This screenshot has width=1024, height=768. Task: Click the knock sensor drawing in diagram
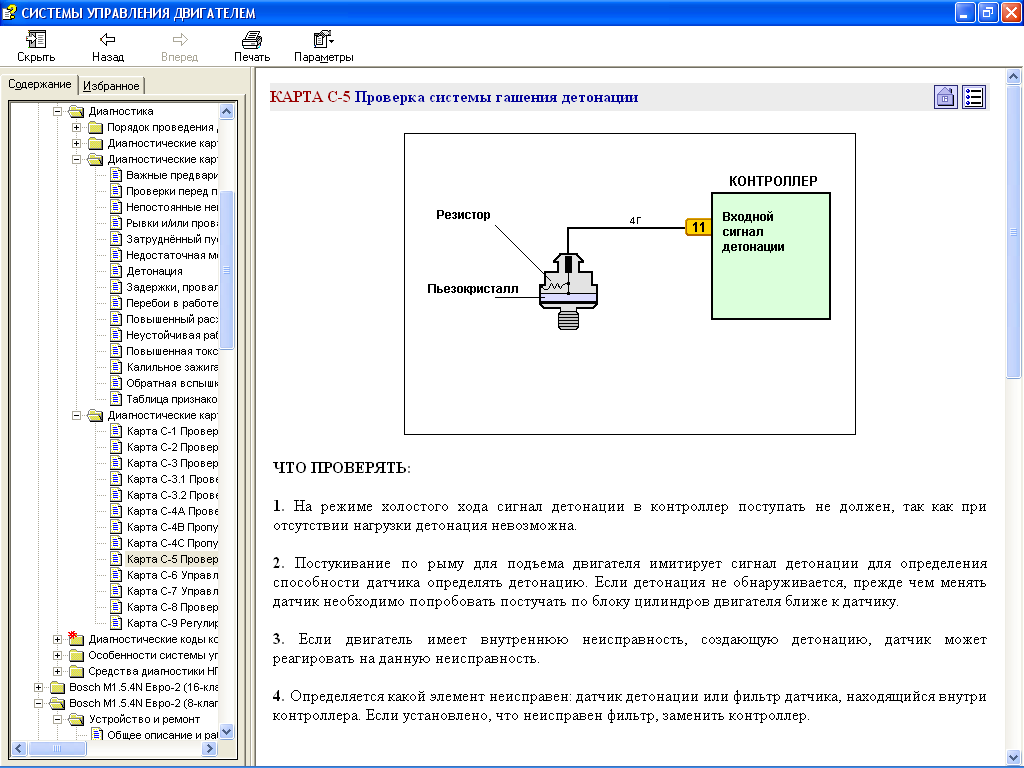tap(568, 291)
